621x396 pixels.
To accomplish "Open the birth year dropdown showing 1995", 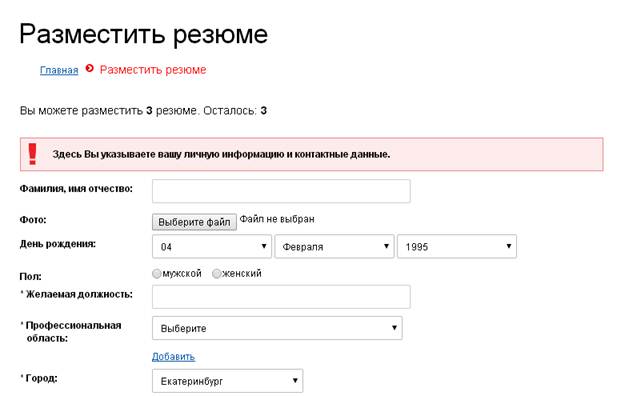I will tap(457, 246).
